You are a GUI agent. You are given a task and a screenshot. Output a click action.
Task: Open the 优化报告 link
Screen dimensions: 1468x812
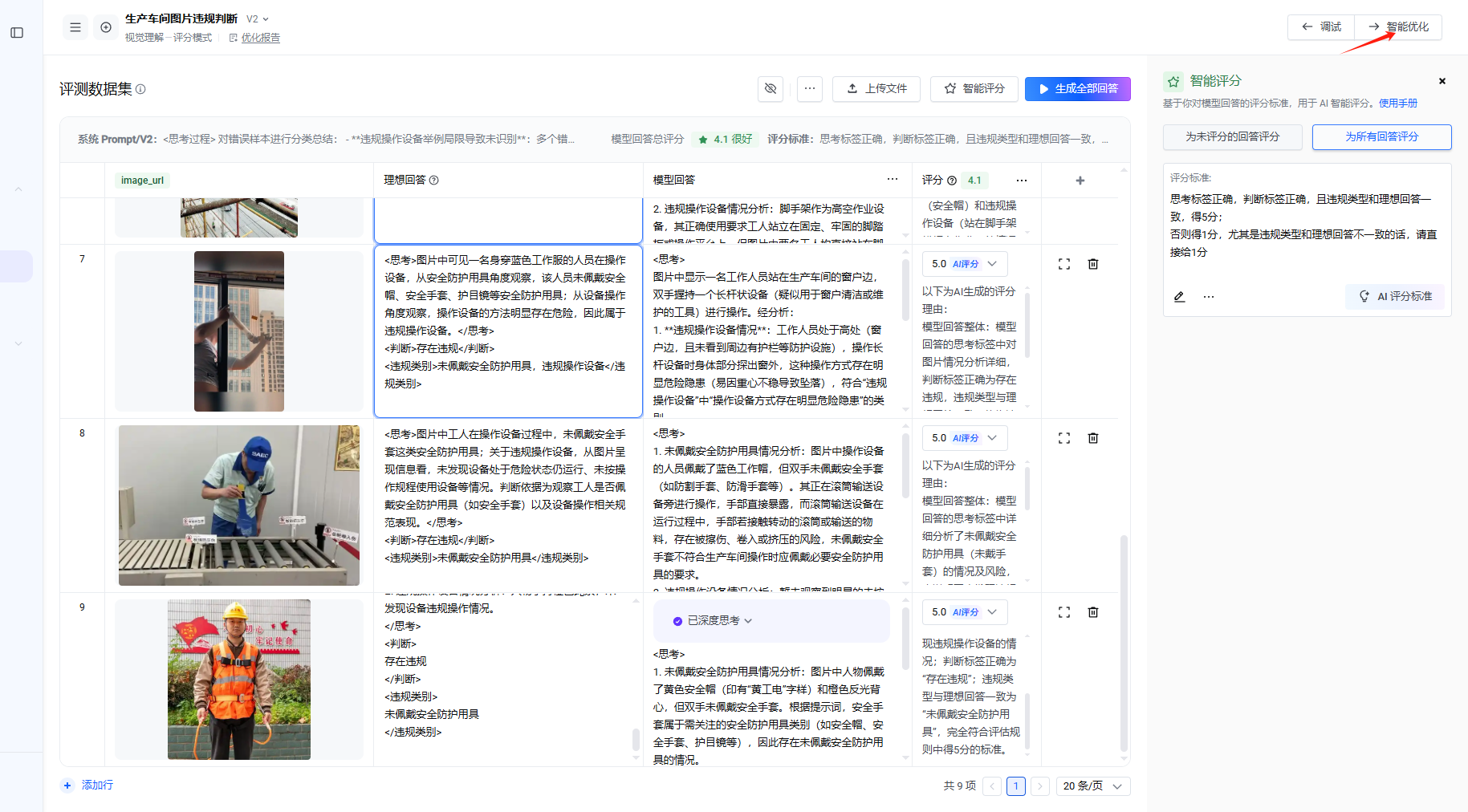click(260, 38)
